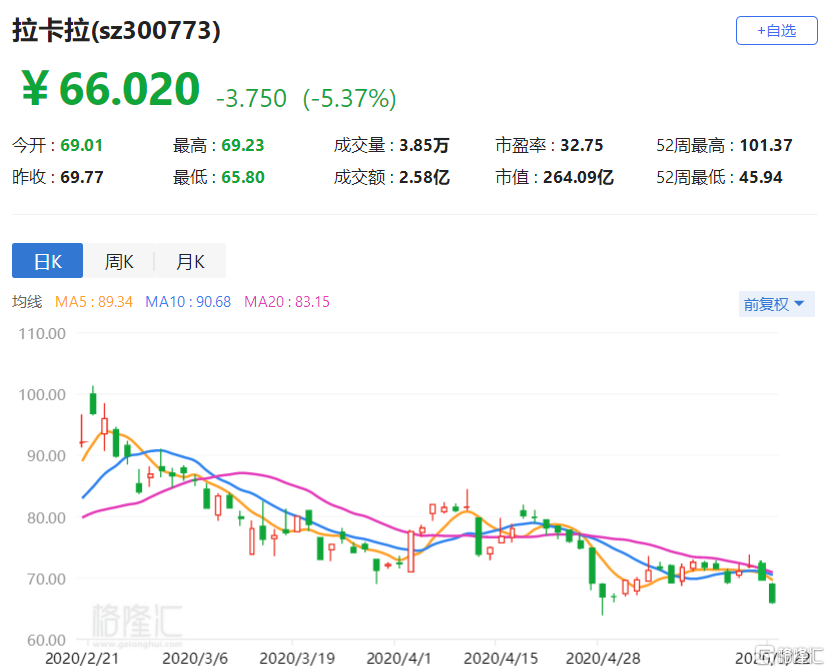Click the 60.00 y-axis label

coord(46,640)
